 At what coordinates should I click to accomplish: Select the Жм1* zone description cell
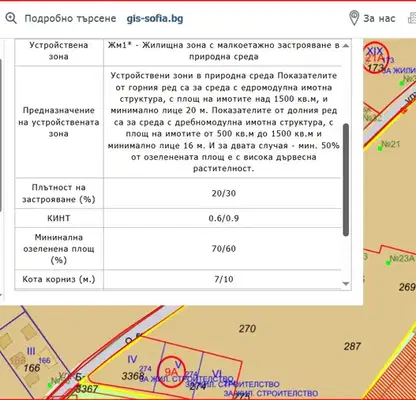223,51
